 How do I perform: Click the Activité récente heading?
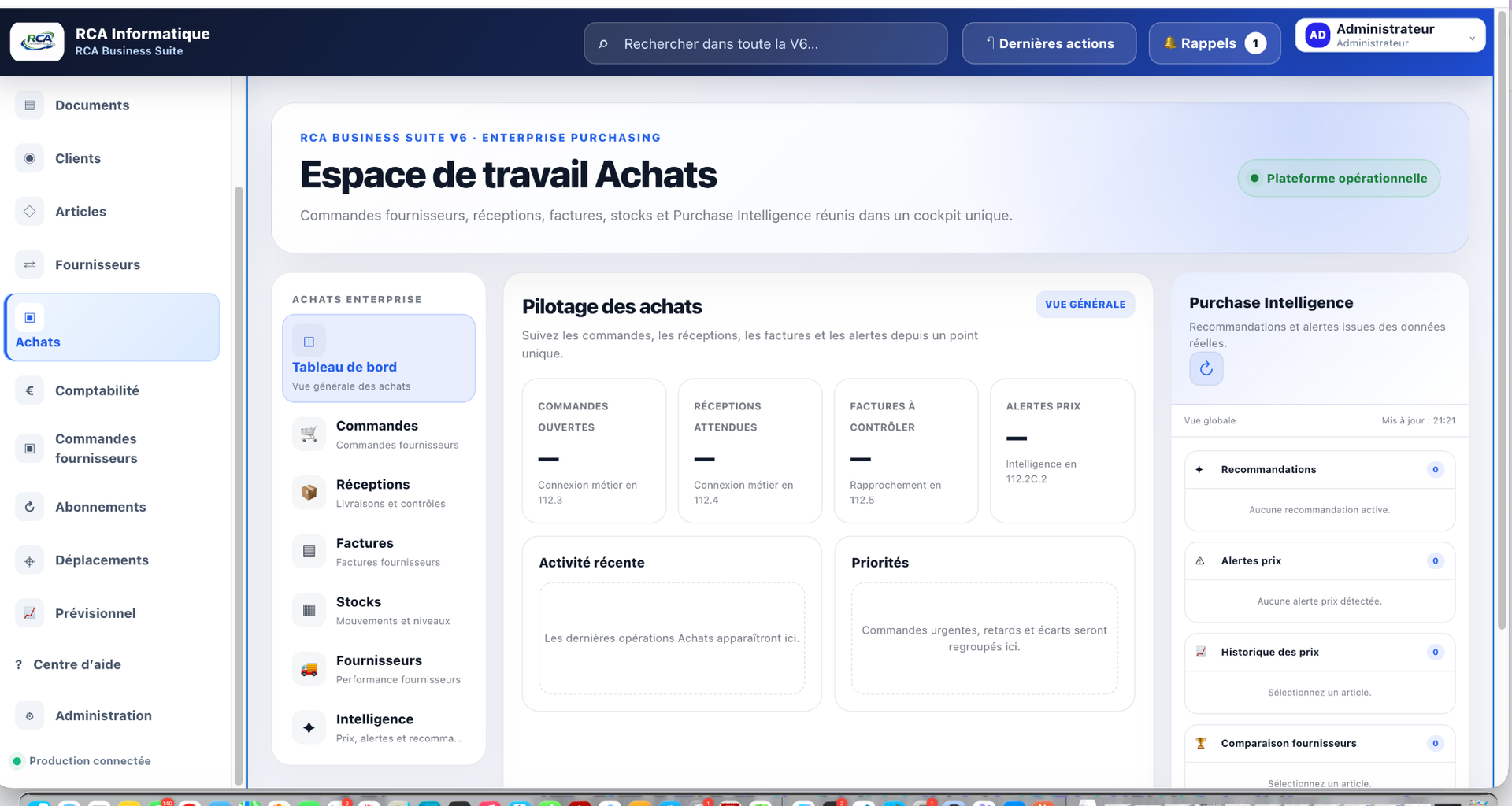click(x=591, y=563)
